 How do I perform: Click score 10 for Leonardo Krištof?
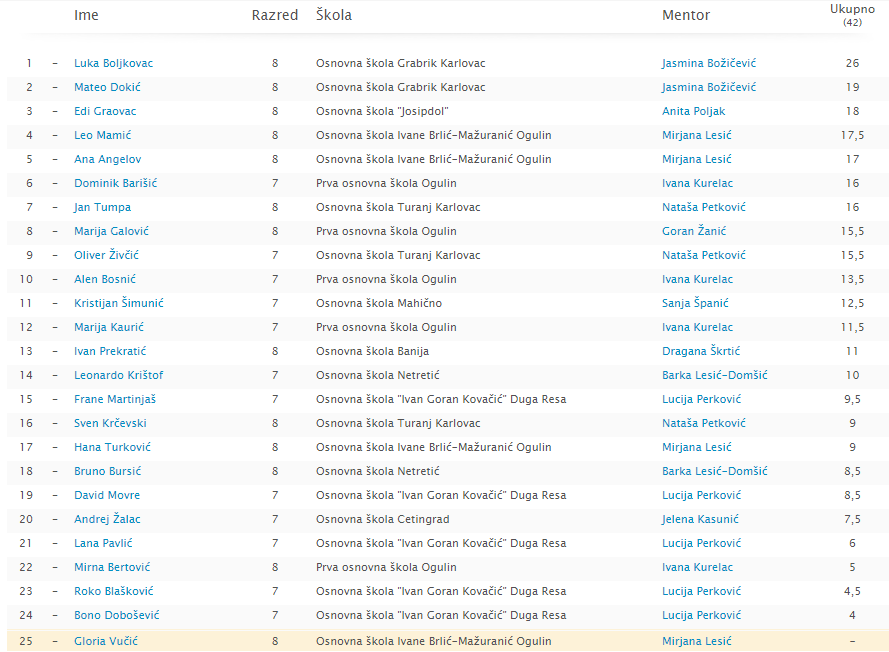coord(852,375)
